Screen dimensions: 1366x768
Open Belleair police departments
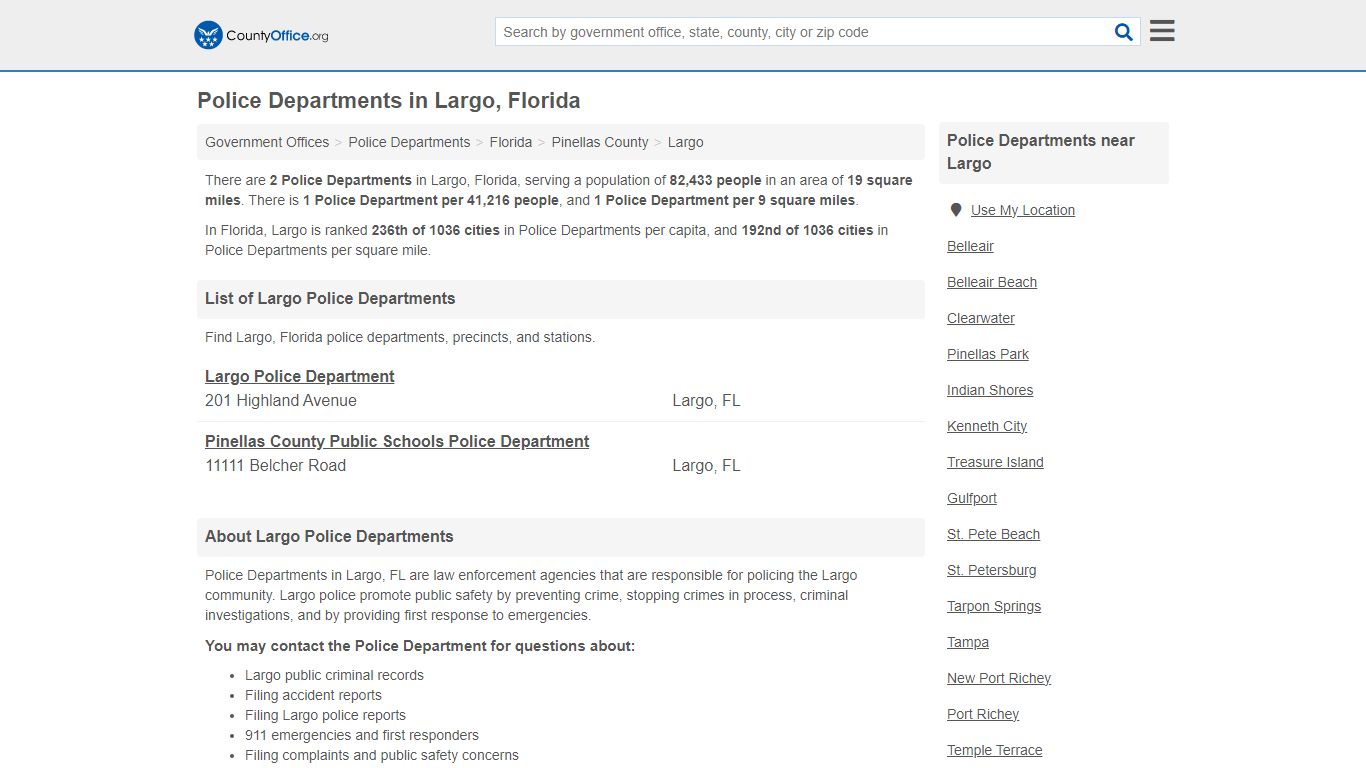970,246
